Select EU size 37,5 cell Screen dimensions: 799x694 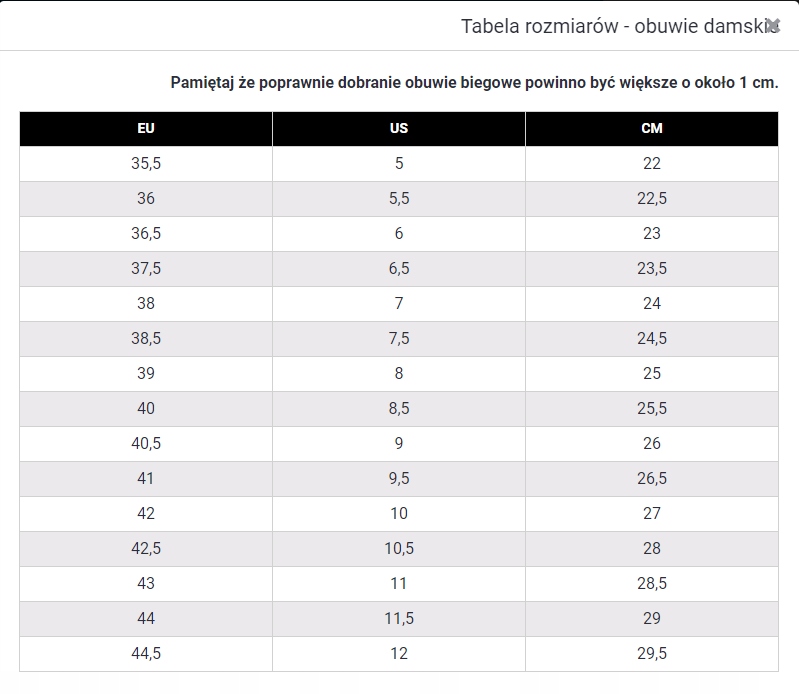click(x=146, y=269)
